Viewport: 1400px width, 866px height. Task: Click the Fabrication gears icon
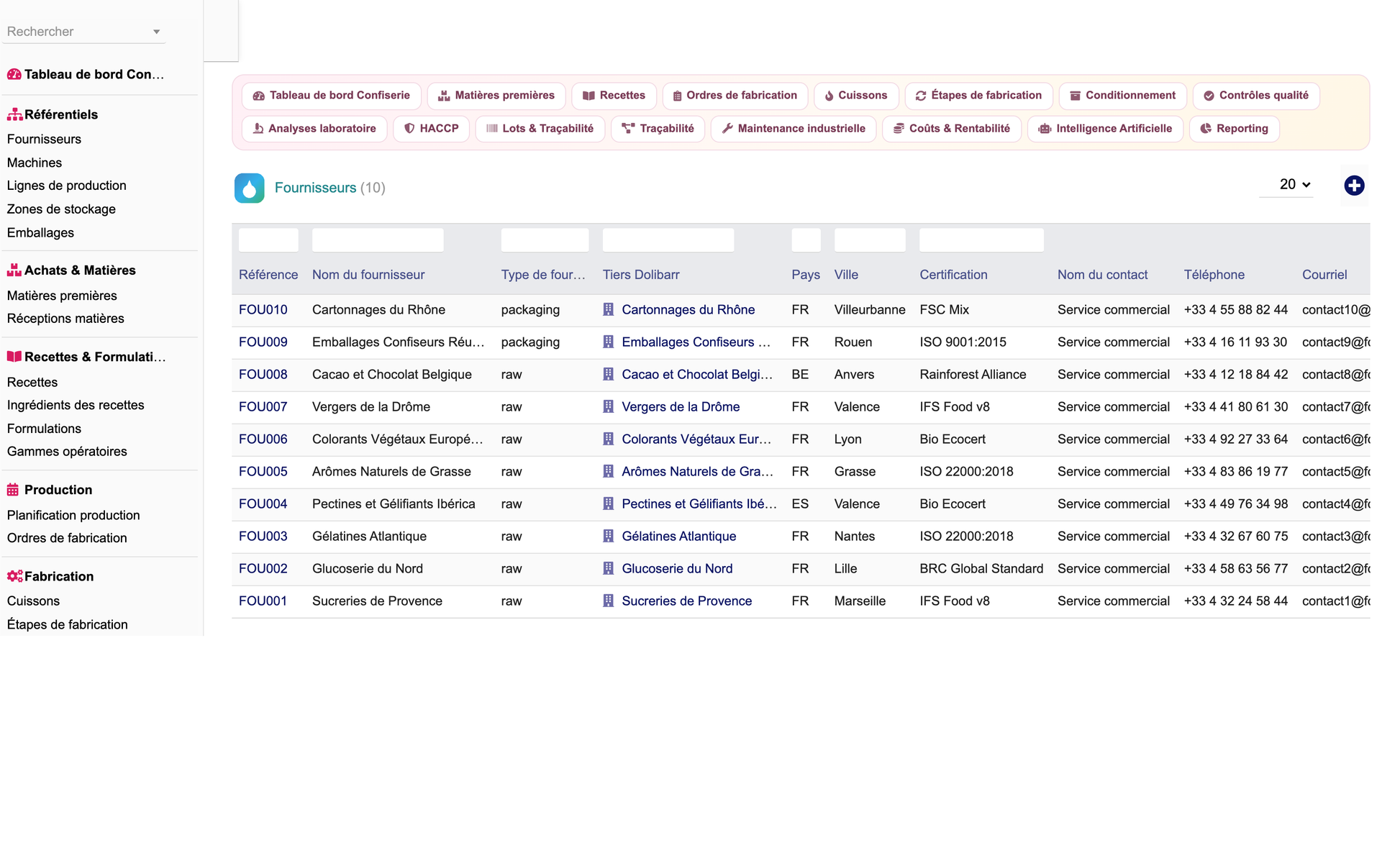(14, 576)
